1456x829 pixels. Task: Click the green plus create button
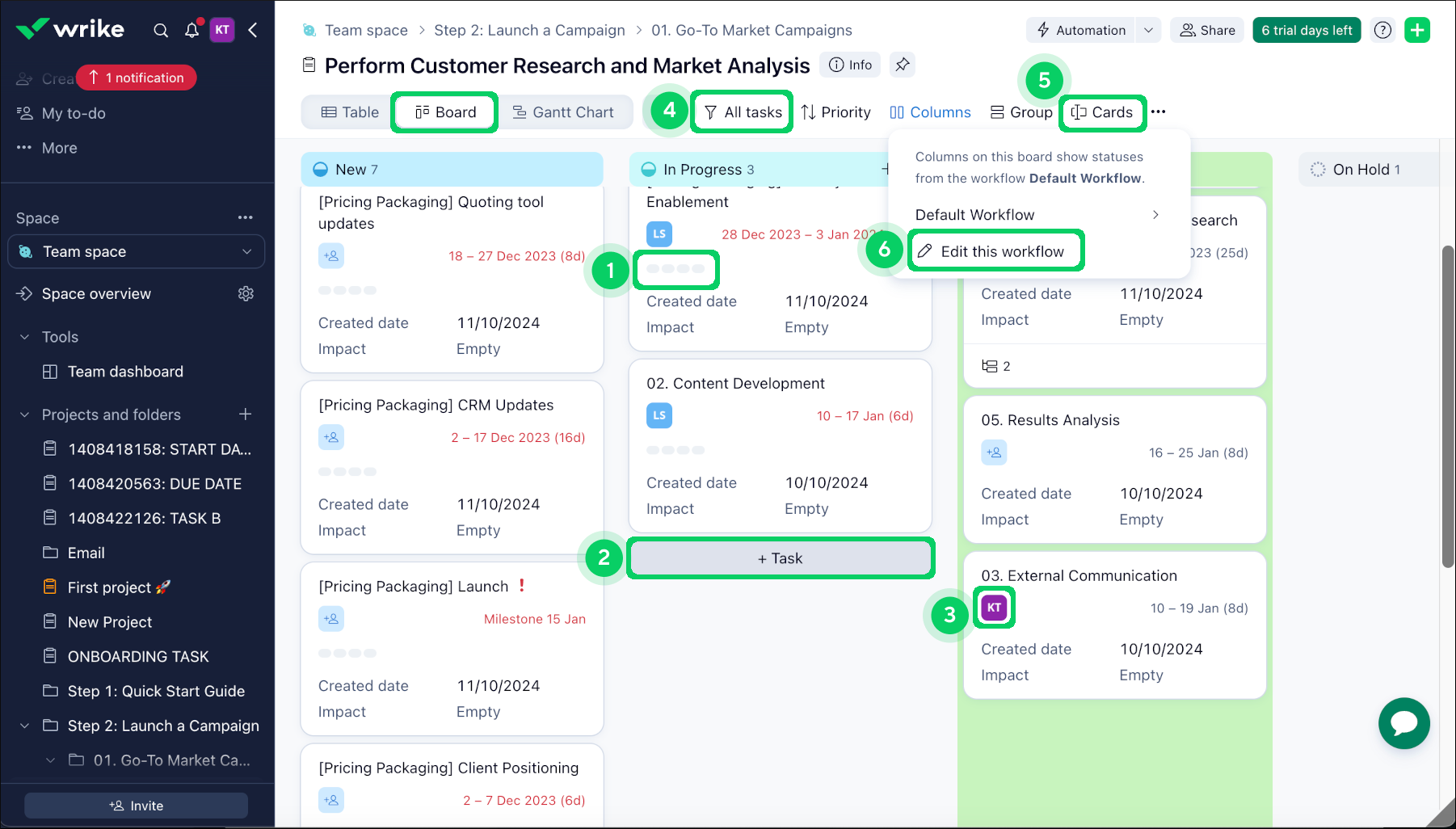(1416, 31)
